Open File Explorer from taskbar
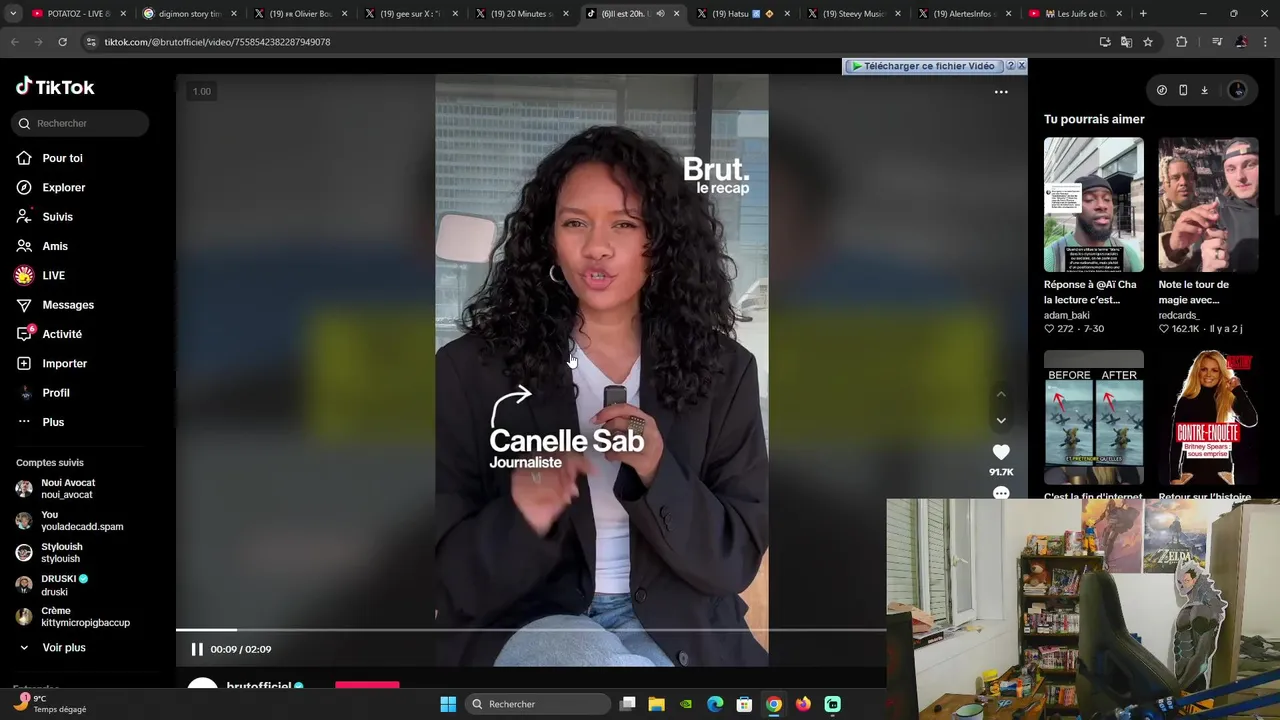1280x720 pixels. [656, 704]
